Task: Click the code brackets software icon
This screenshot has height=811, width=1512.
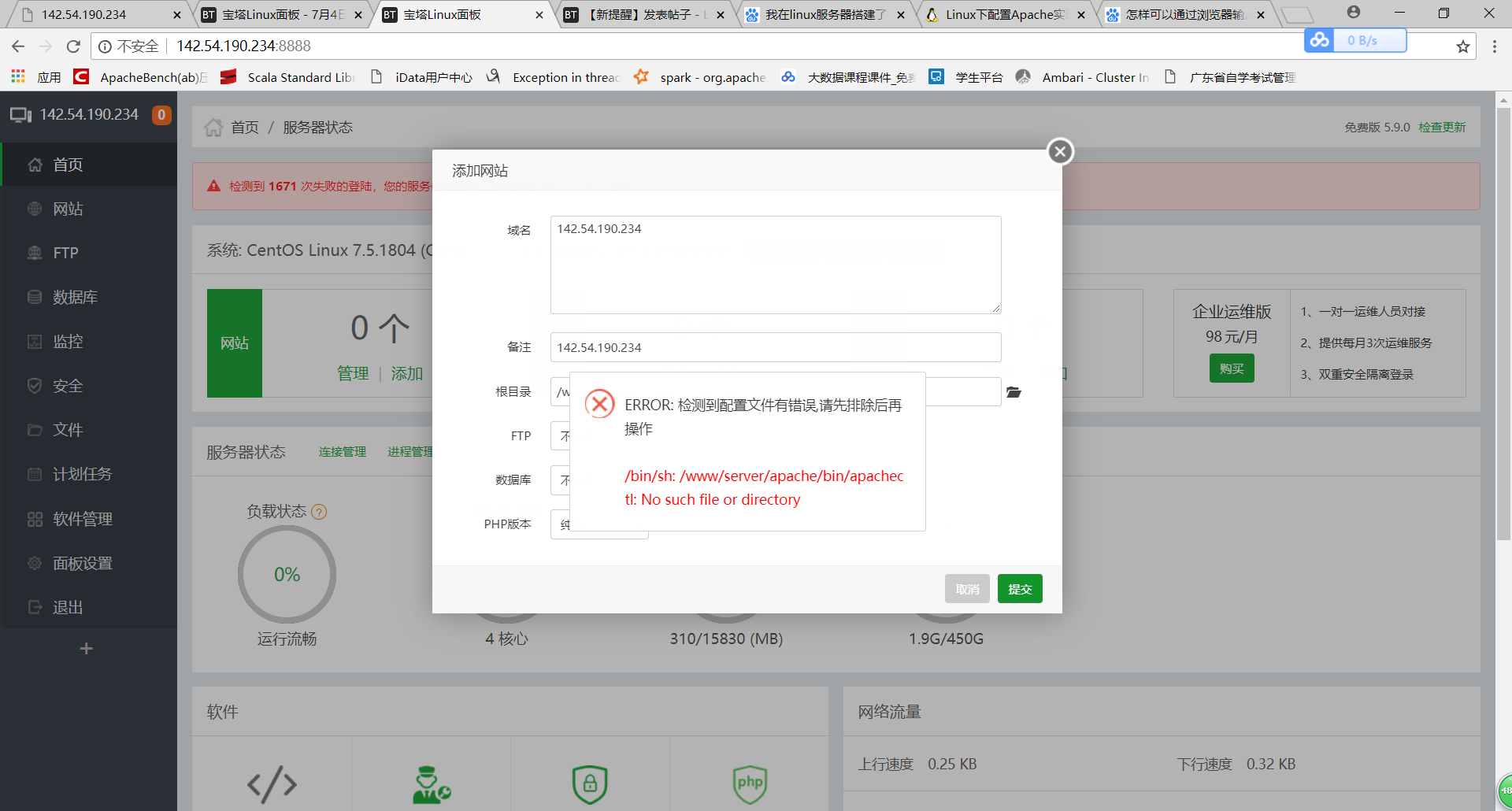Action: click(x=272, y=784)
